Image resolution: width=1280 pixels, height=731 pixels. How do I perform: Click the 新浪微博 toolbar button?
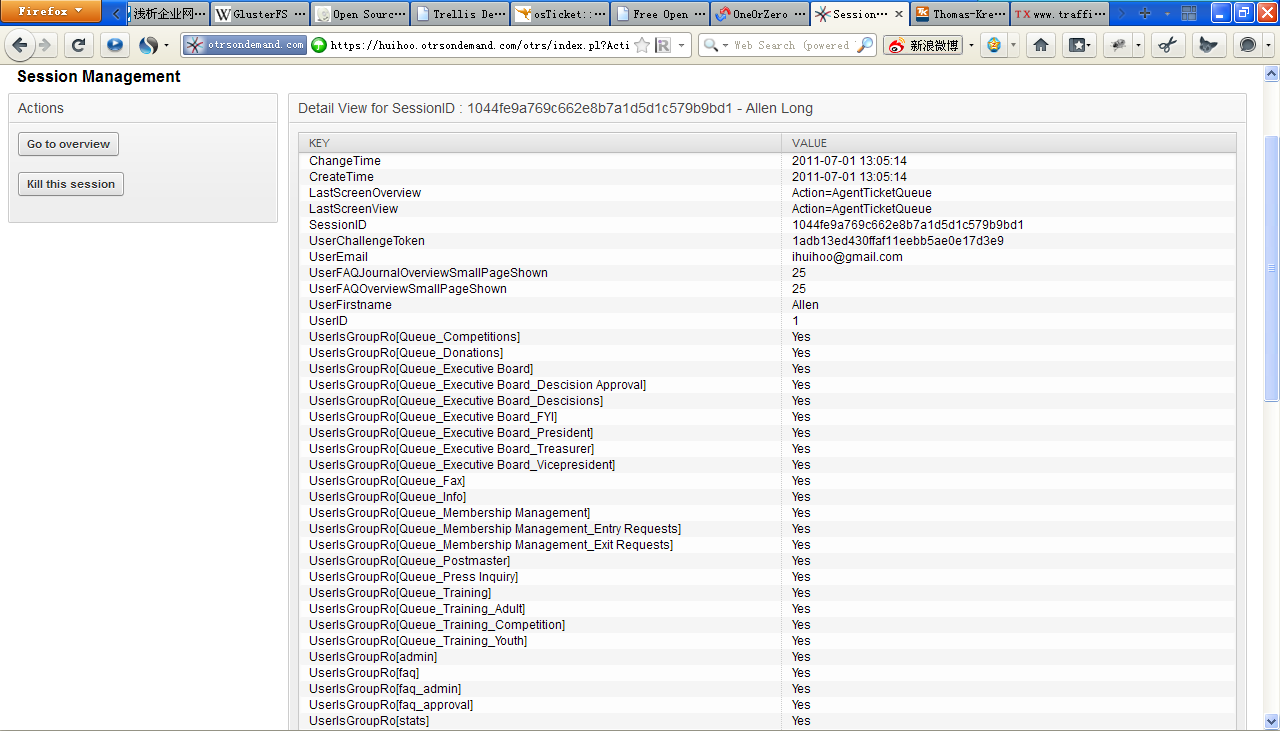click(923, 46)
